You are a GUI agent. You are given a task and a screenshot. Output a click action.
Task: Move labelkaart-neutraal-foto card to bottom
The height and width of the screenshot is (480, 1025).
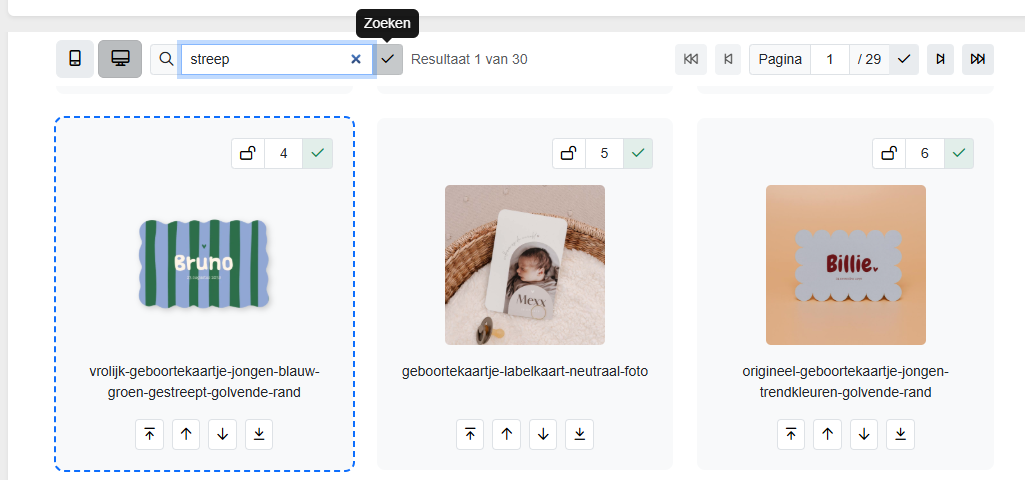click(x=580, y=434)
